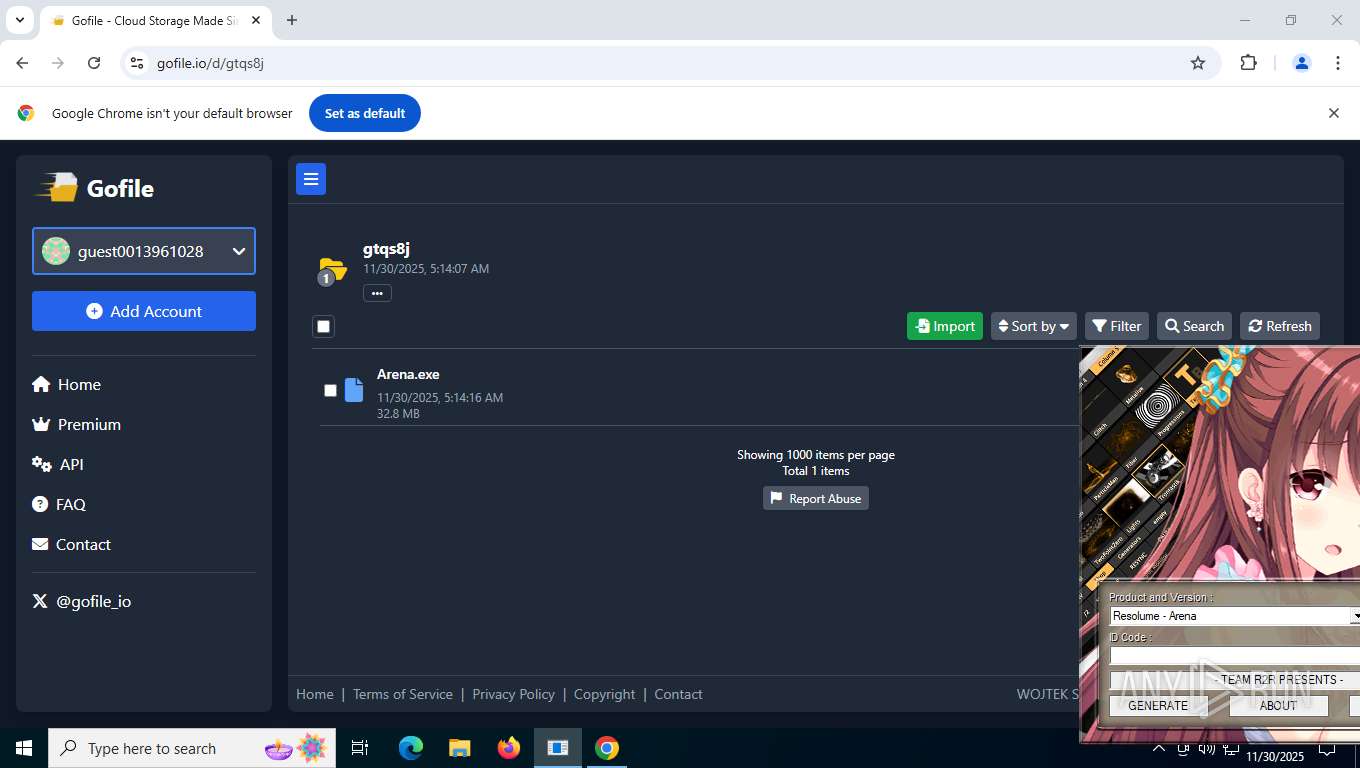This screenshot has height=768, width=1360.
Task: Click the gtqs8j folder title
Action: 386,249
